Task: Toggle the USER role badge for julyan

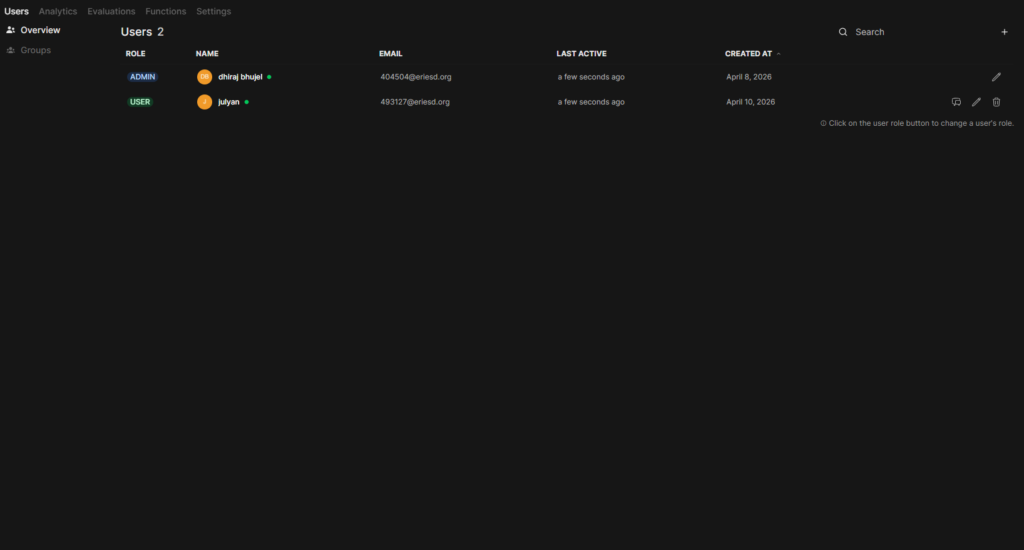Action: [140, 102]
